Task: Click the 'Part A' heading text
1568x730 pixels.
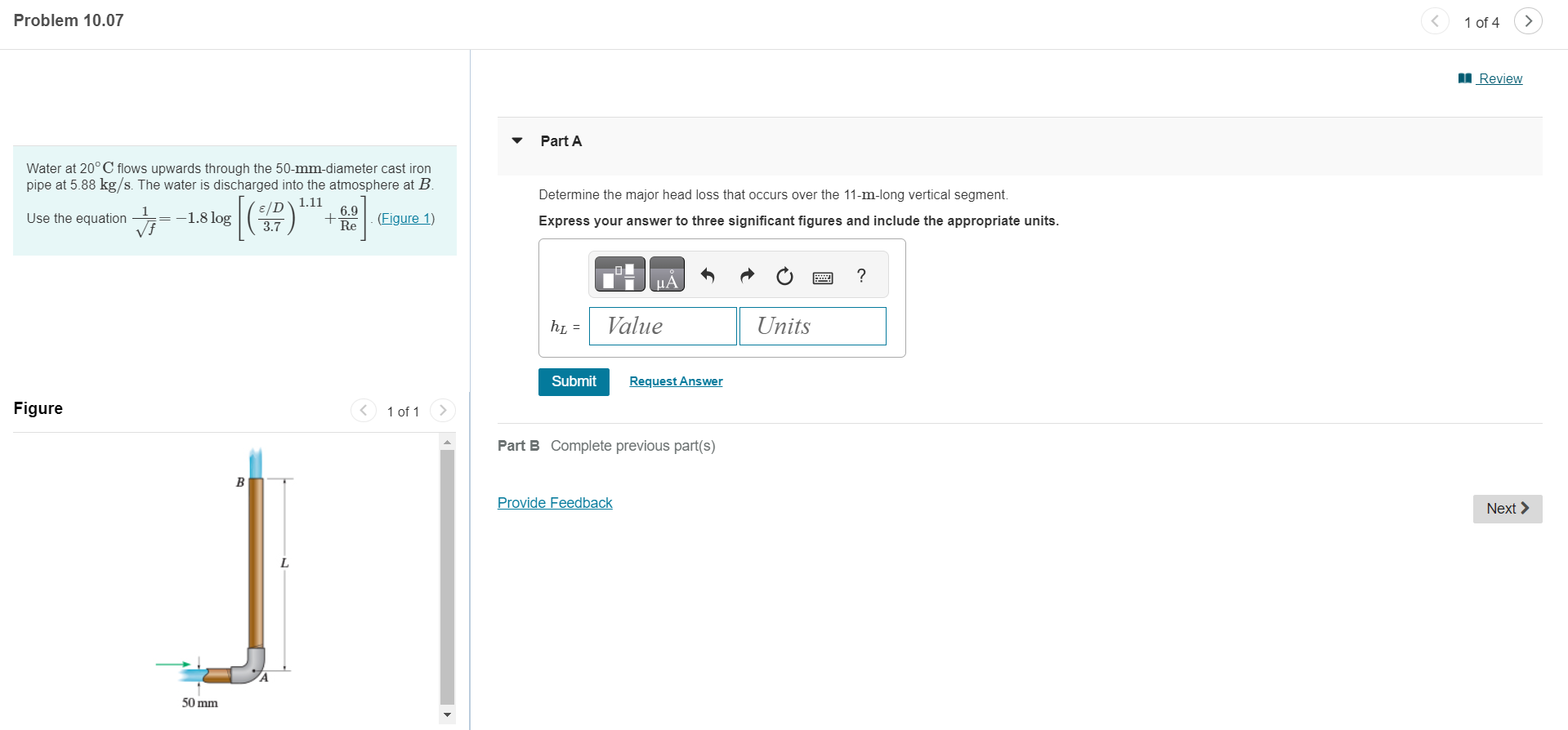Action: [561, 141]
